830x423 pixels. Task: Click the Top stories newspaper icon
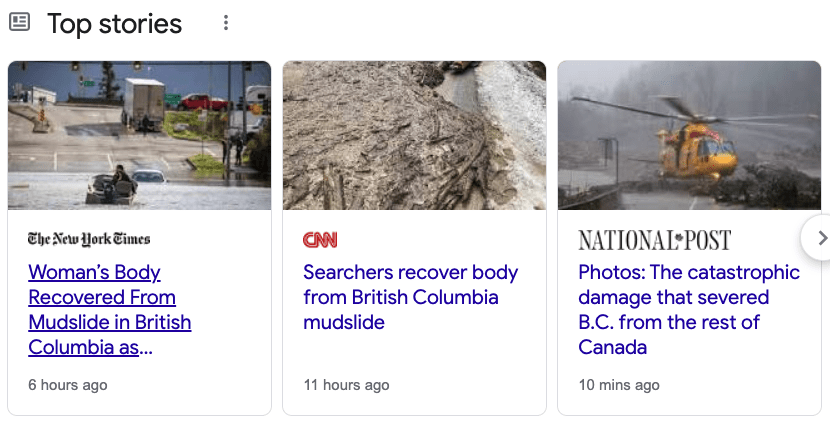point(19,22)
